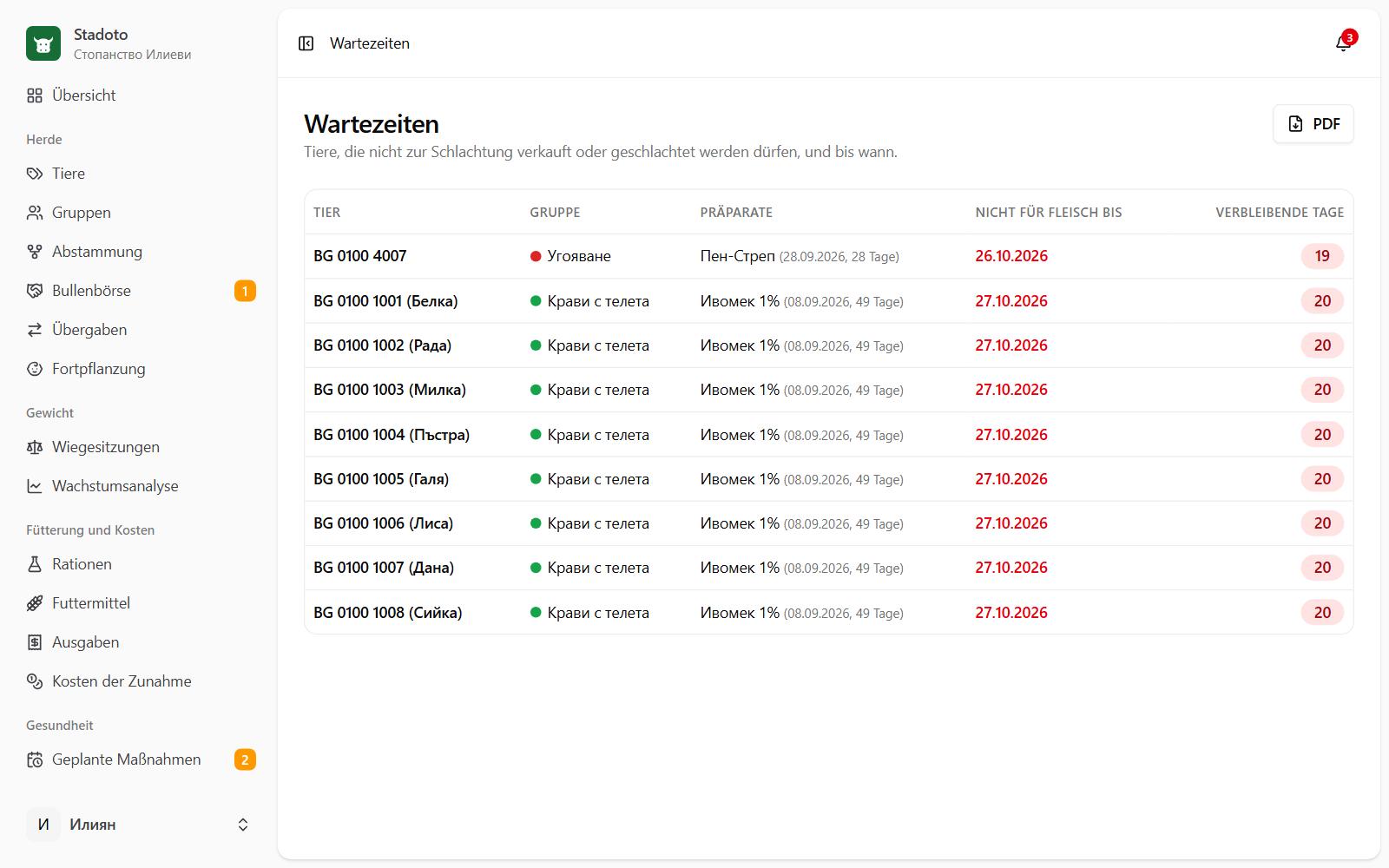Viewport: 1389px width, 868px height.
Task: Click the Abstammung lineage icon
Action: pos(35,252)
